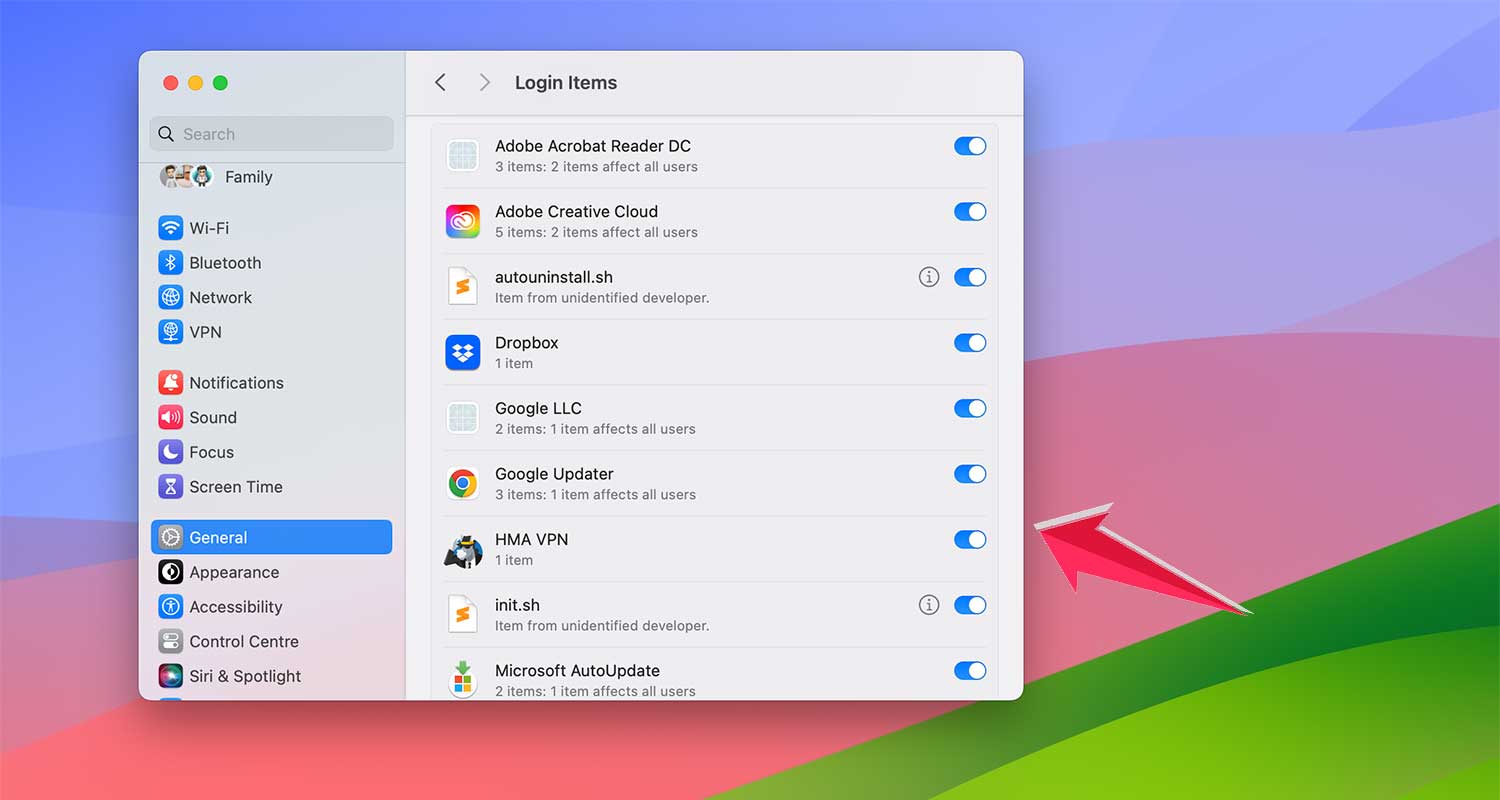This screenshot has width=1500, height=800.
Task: Click the back navigation chevron
Action: coord(440,83)
